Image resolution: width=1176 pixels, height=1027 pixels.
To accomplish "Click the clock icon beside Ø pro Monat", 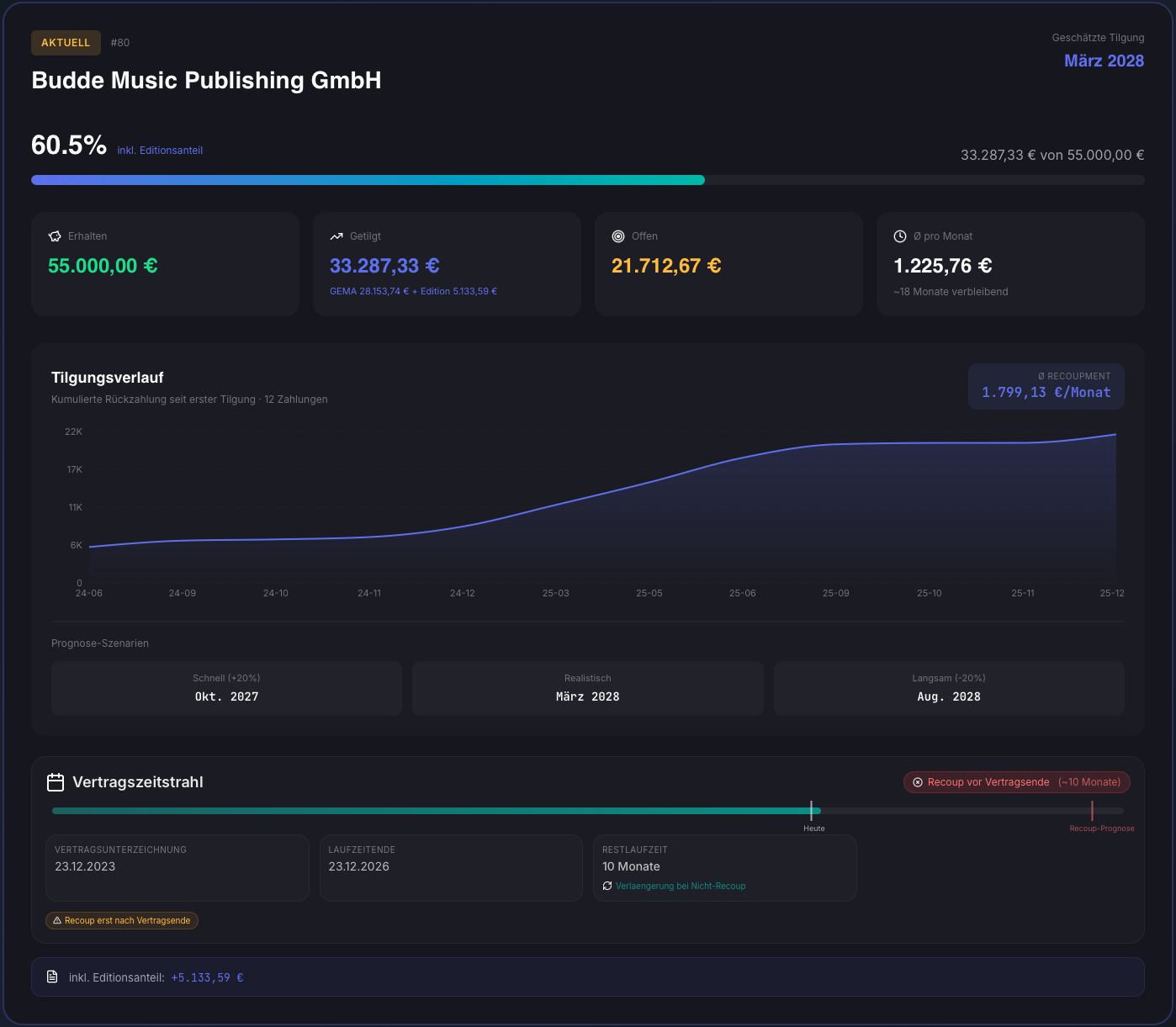I will 900,236.
